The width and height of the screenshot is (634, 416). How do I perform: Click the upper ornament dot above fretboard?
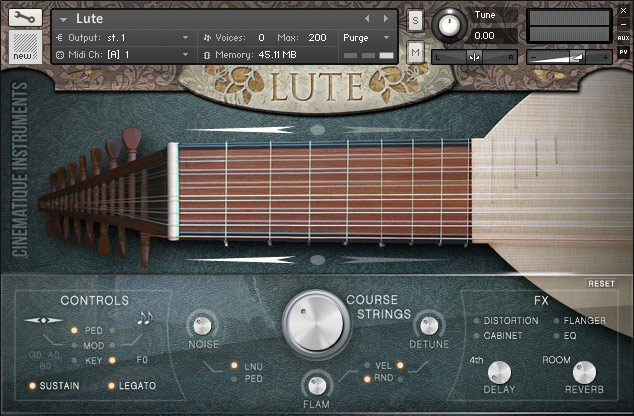(x=317, y=130)
